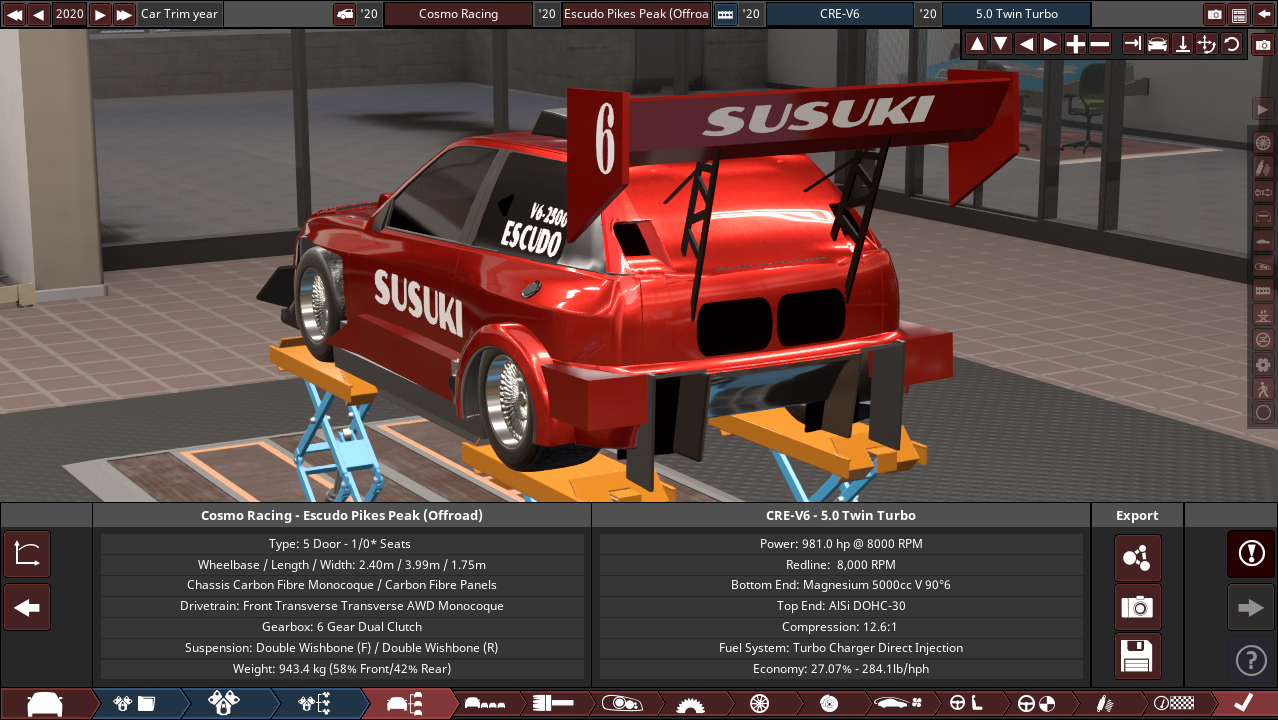Open the aerodynamics car-fan tab

pos(896,704)
